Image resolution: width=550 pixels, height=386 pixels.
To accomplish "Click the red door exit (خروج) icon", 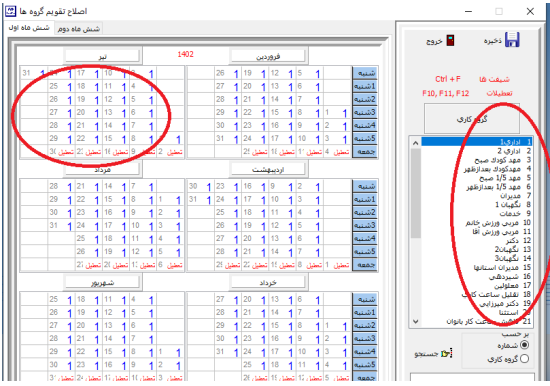I will pyautogui.click(x=450, y=40).
